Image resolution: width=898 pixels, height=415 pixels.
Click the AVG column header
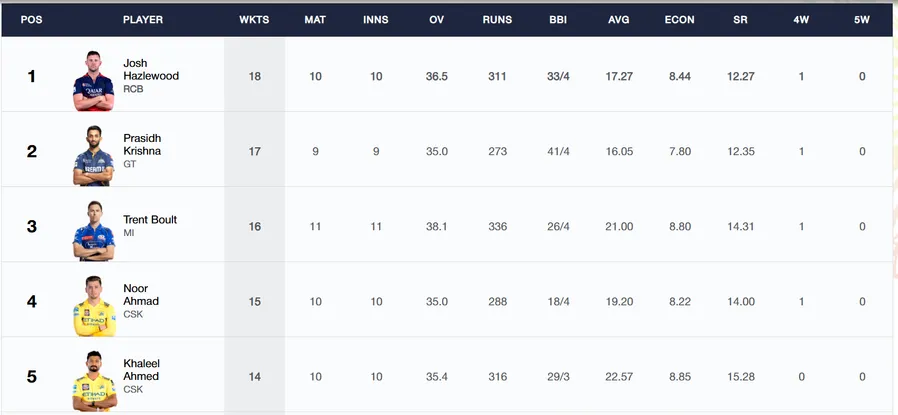point(619,19)
